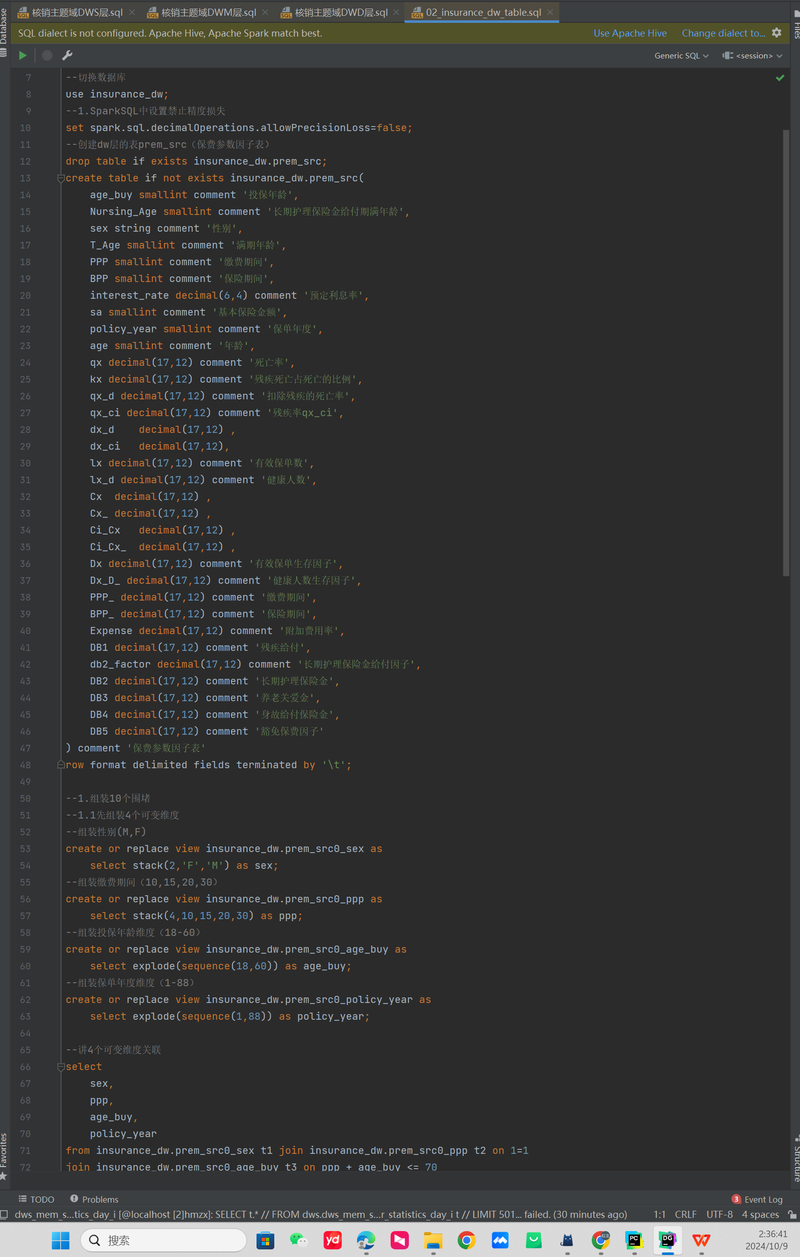Screen dimensions: 800x1257
Task: Open the blue chat-bubble app in the taskbar
Action: point(500,1240)
